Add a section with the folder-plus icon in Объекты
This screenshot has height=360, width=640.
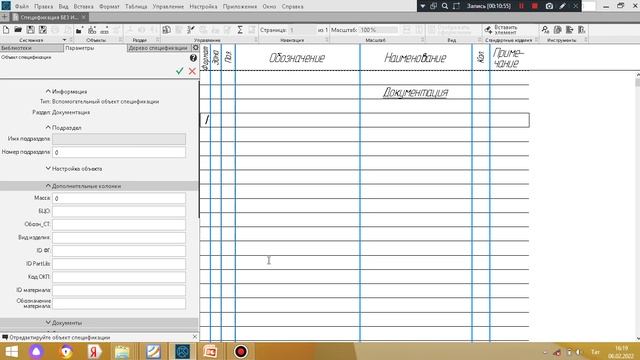[79, 30]
